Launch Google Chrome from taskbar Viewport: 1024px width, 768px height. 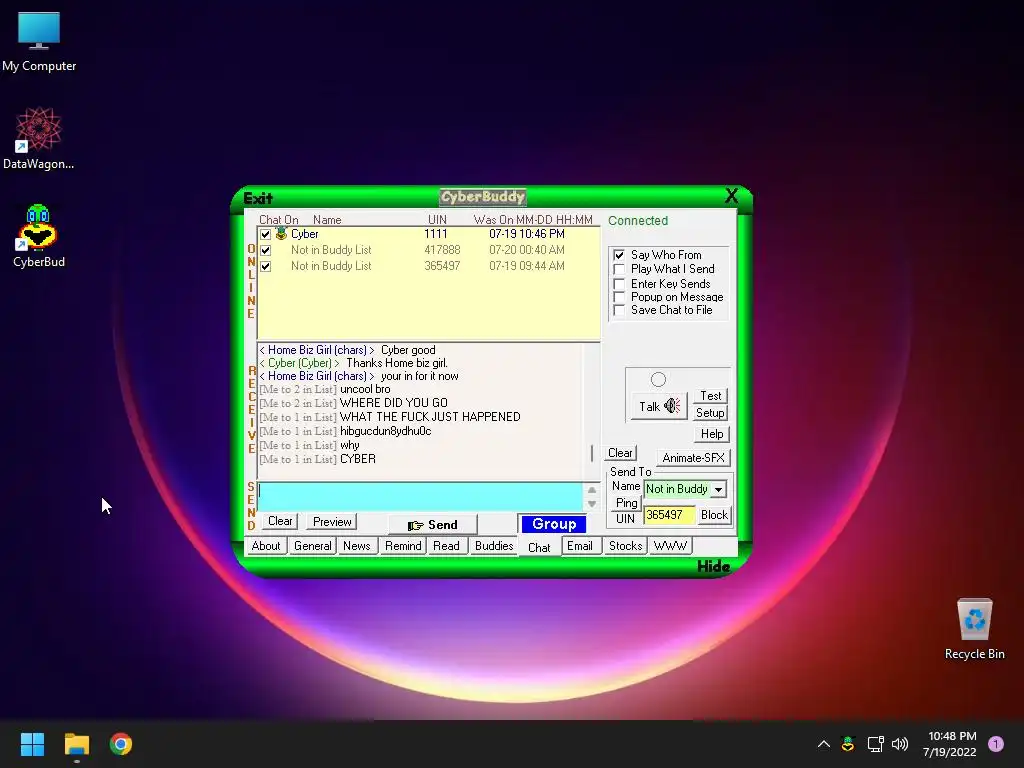click(x=121, y=744)
